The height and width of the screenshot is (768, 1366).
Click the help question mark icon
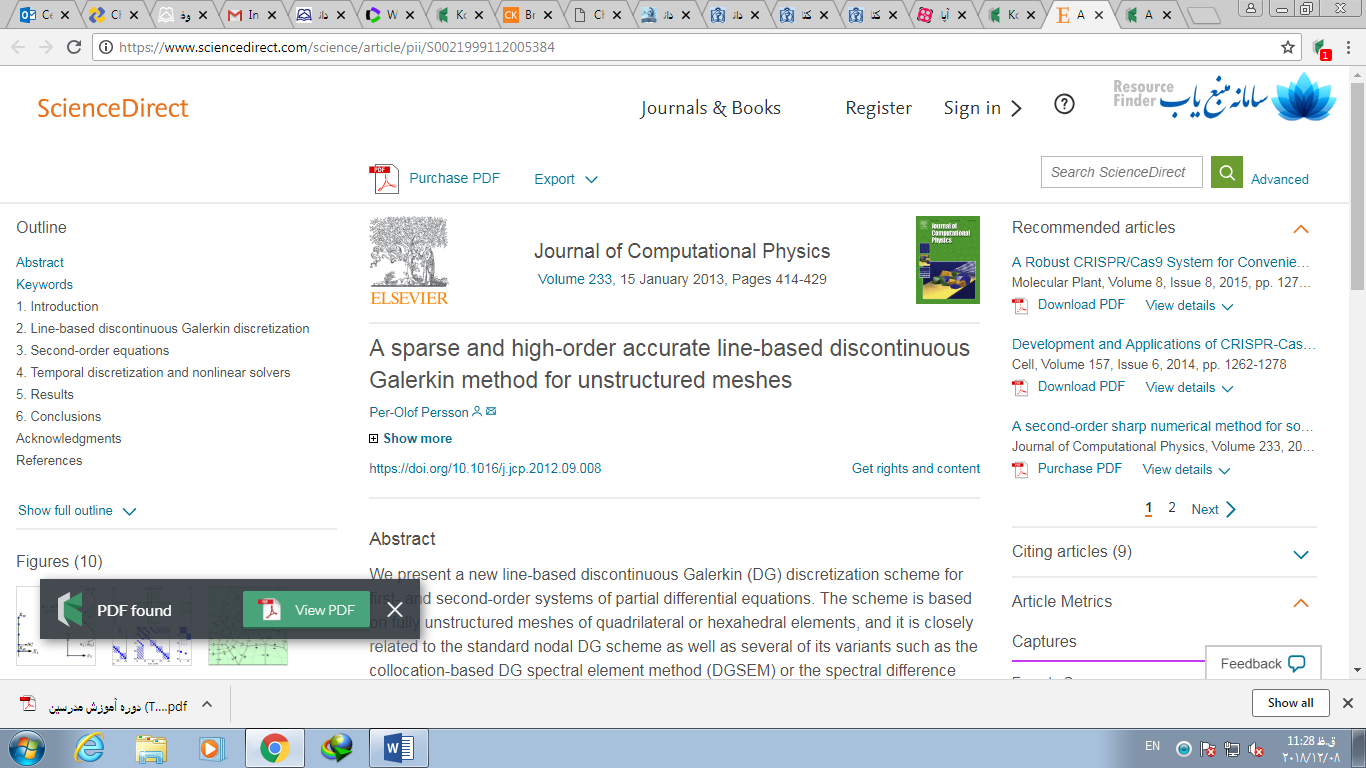click(x=1064, y=105)
